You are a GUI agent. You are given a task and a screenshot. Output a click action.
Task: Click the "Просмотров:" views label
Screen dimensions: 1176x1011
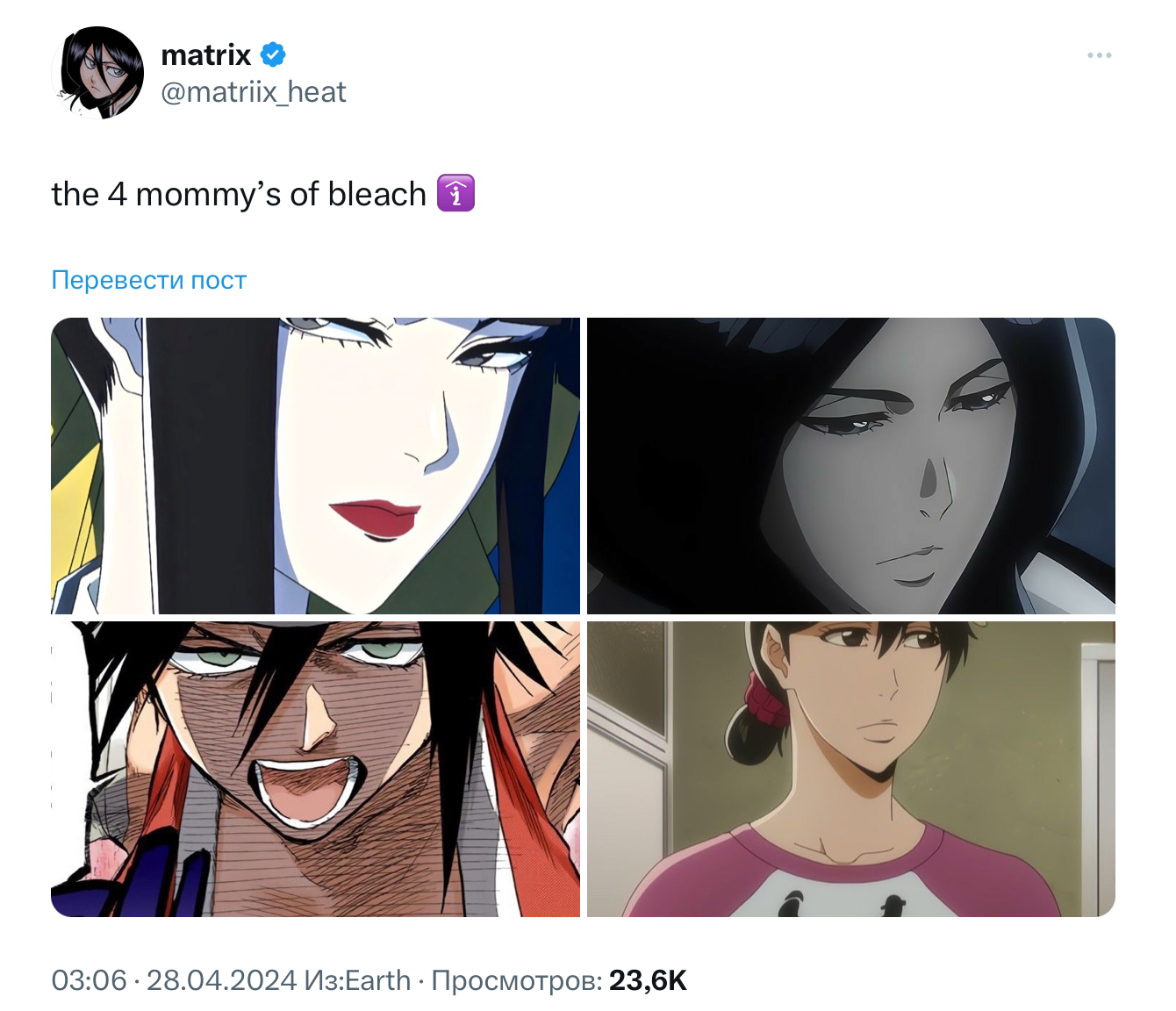pyautogui.click(x=516, y=980)
